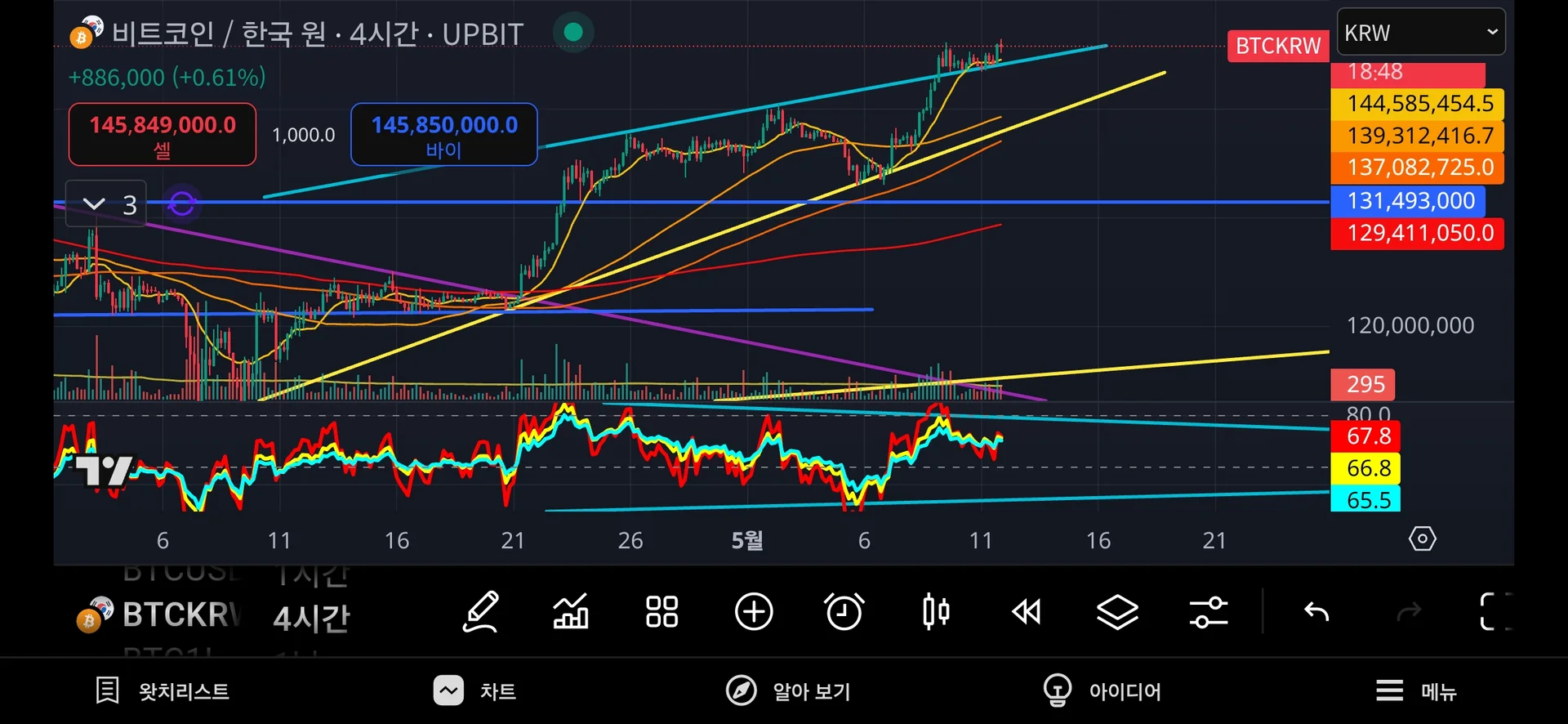The image size is (1568, 724).
Task: Tap the add symbol plus icon
Action: coord(753,611)
